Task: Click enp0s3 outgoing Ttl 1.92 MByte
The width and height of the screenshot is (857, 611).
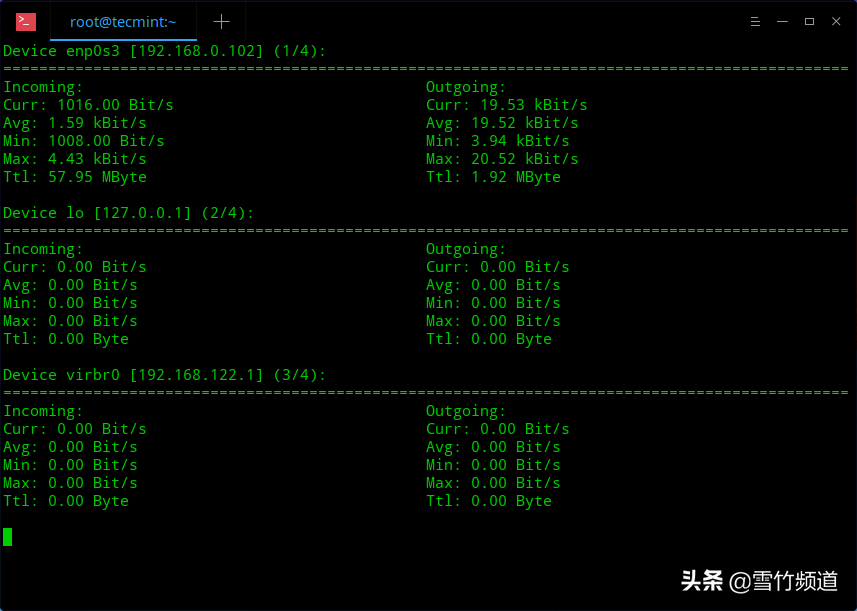Action: point(493,177)
